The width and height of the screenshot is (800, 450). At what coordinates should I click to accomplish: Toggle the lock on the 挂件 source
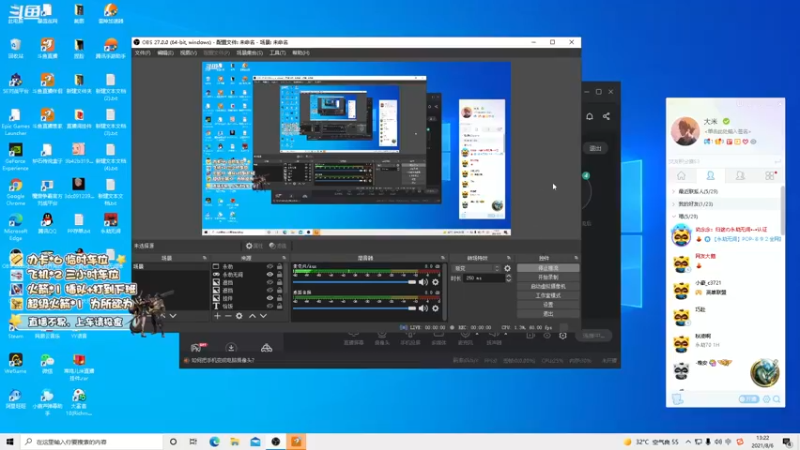tap(280, 298)
